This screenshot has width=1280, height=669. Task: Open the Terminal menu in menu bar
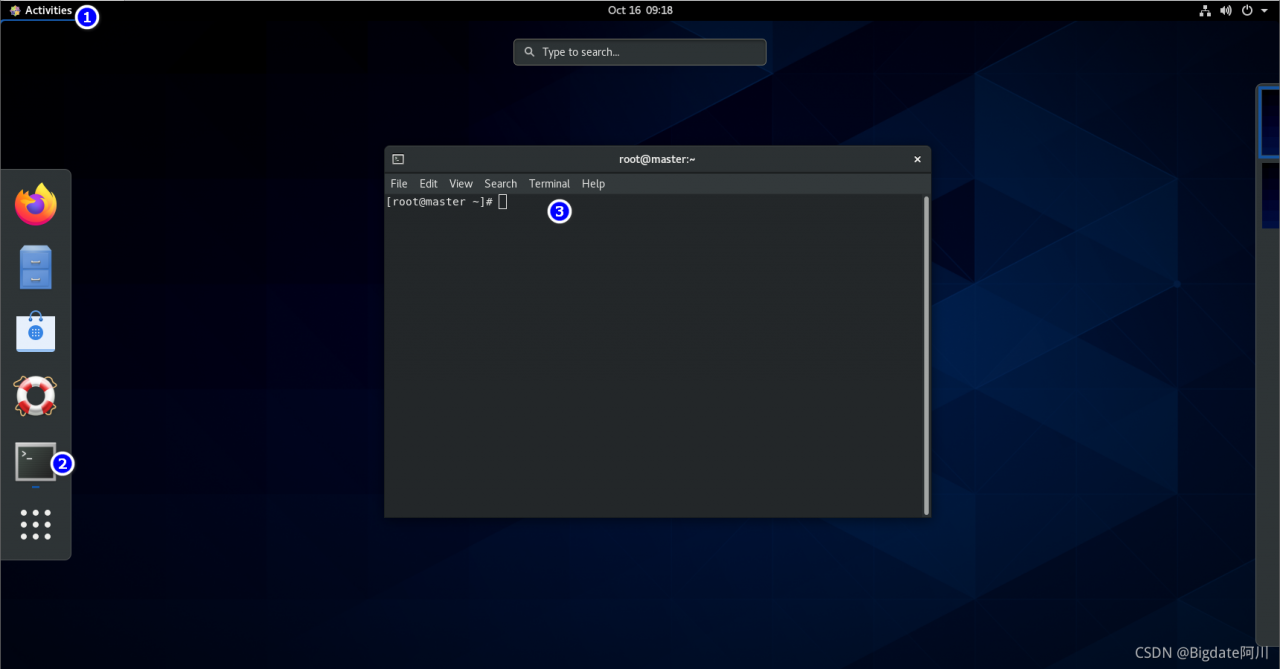click(x=550, y=184)
